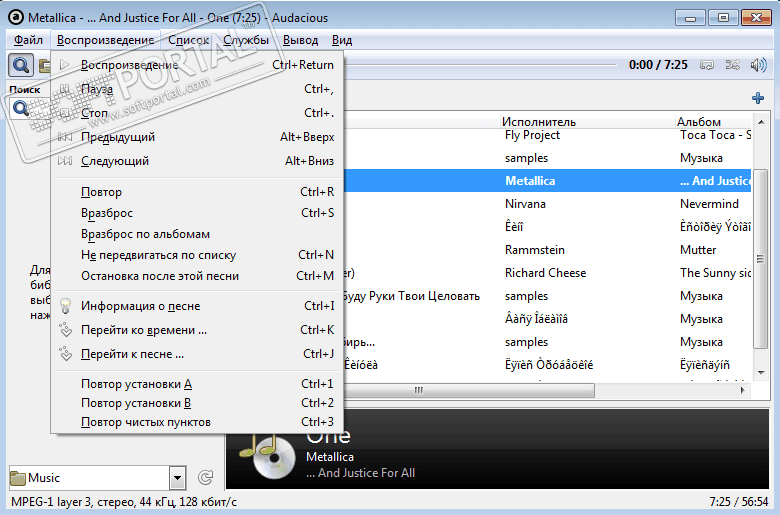Open the Вид menu

(x=342, y=40)
